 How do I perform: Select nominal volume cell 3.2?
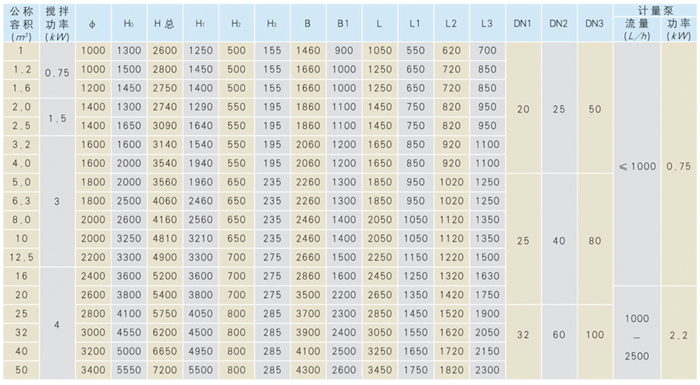pyautogui.click(x=21, y=145)
